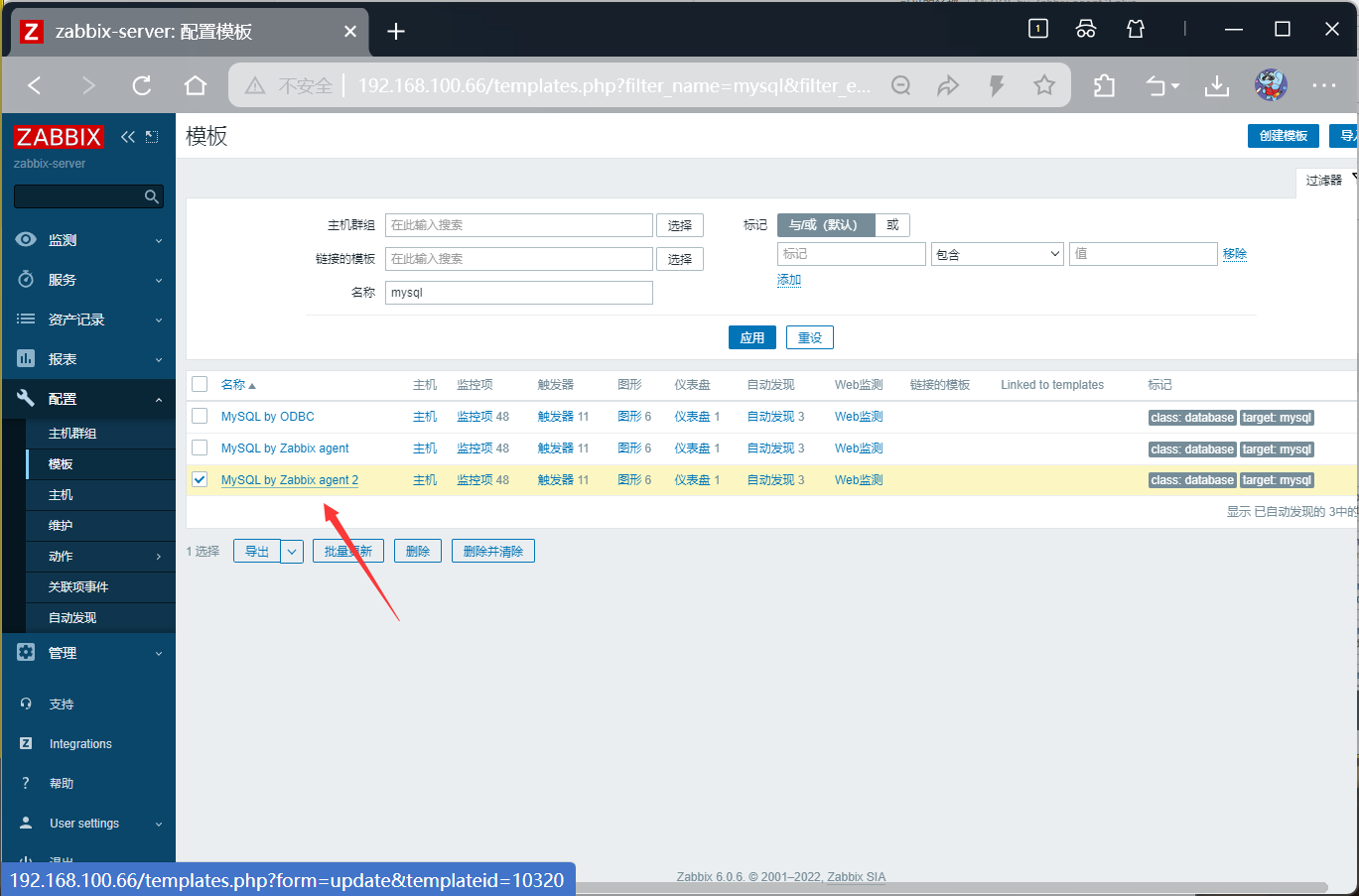Select the 或 tag toggle
Viewport: 1359px width, 896px height.
coord(892,225)
